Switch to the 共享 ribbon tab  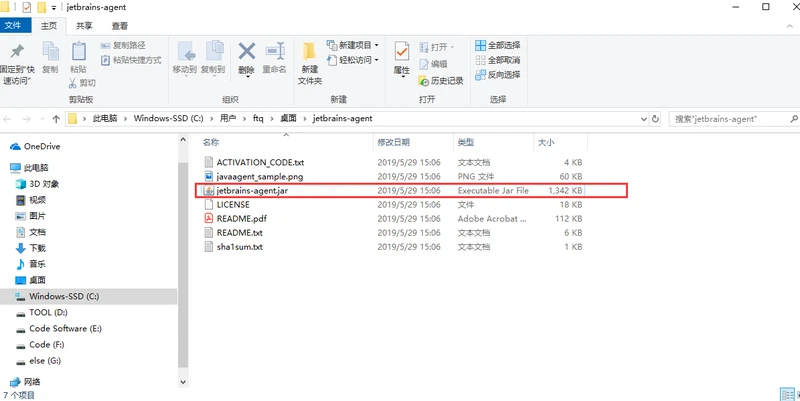[x=83, y=26]
